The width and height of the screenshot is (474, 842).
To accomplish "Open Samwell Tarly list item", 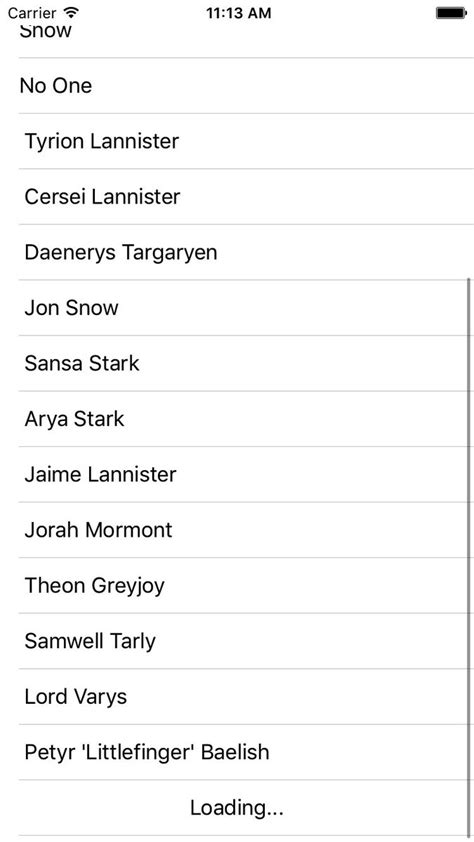I will [x=237, y=641].
